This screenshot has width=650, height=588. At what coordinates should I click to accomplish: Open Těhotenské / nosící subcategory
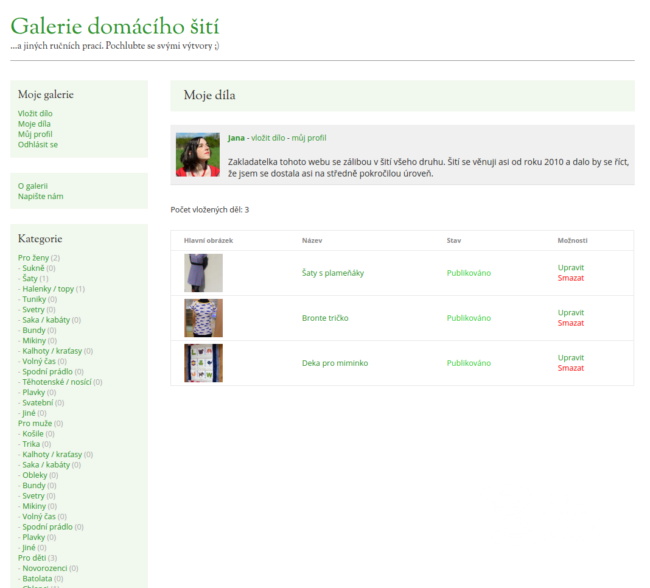click(57, 382)
